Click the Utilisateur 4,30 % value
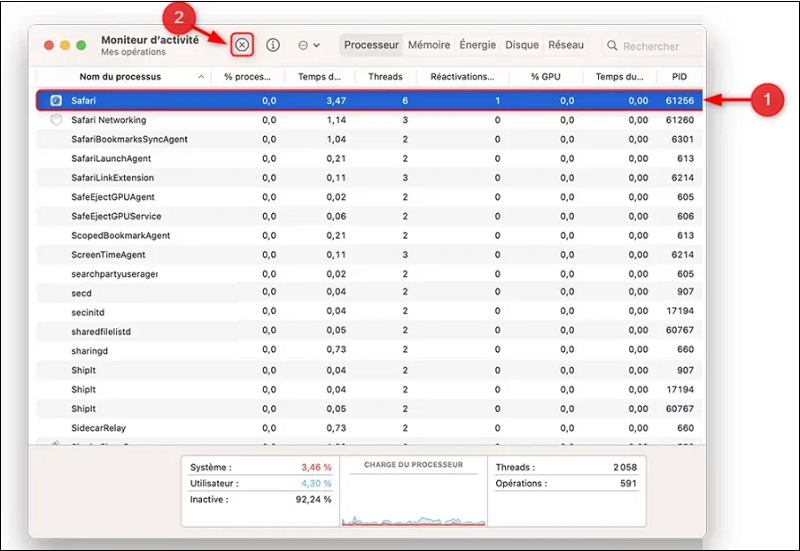Screen dimensions: 800x551 tap(316, 483)
